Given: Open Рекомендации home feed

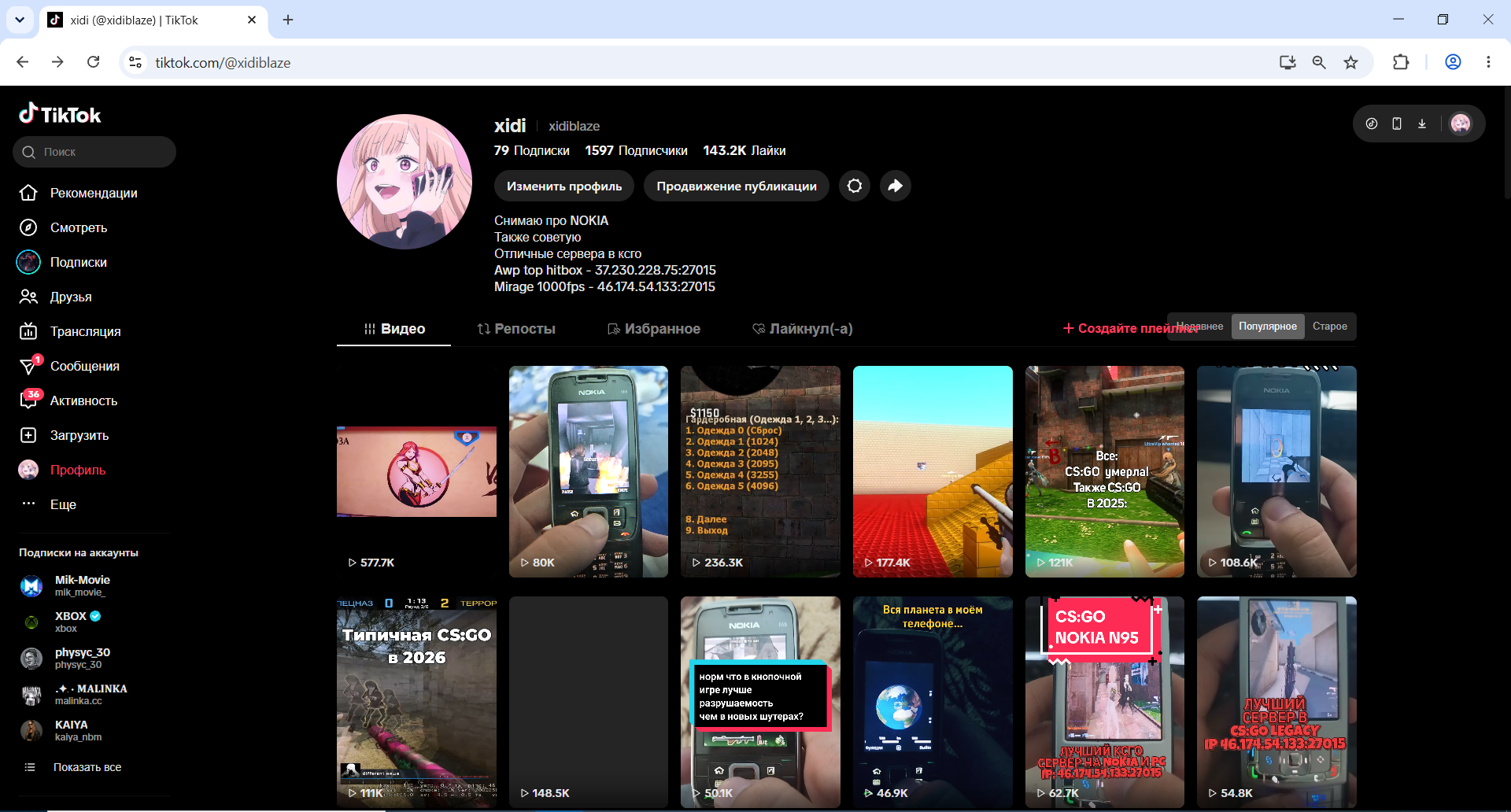Looking at the screenshot, I should click(x=79, y=193).
